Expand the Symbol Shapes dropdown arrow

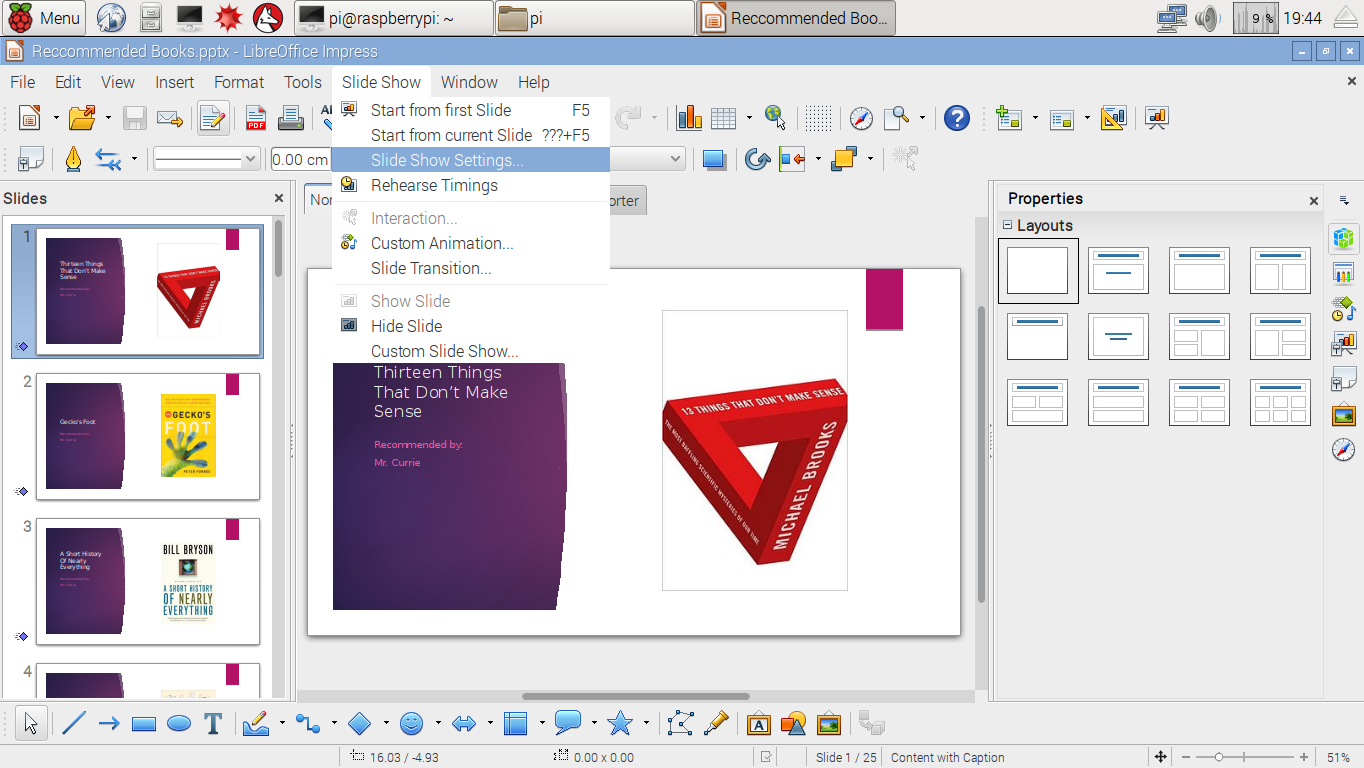tap(438, 723)
